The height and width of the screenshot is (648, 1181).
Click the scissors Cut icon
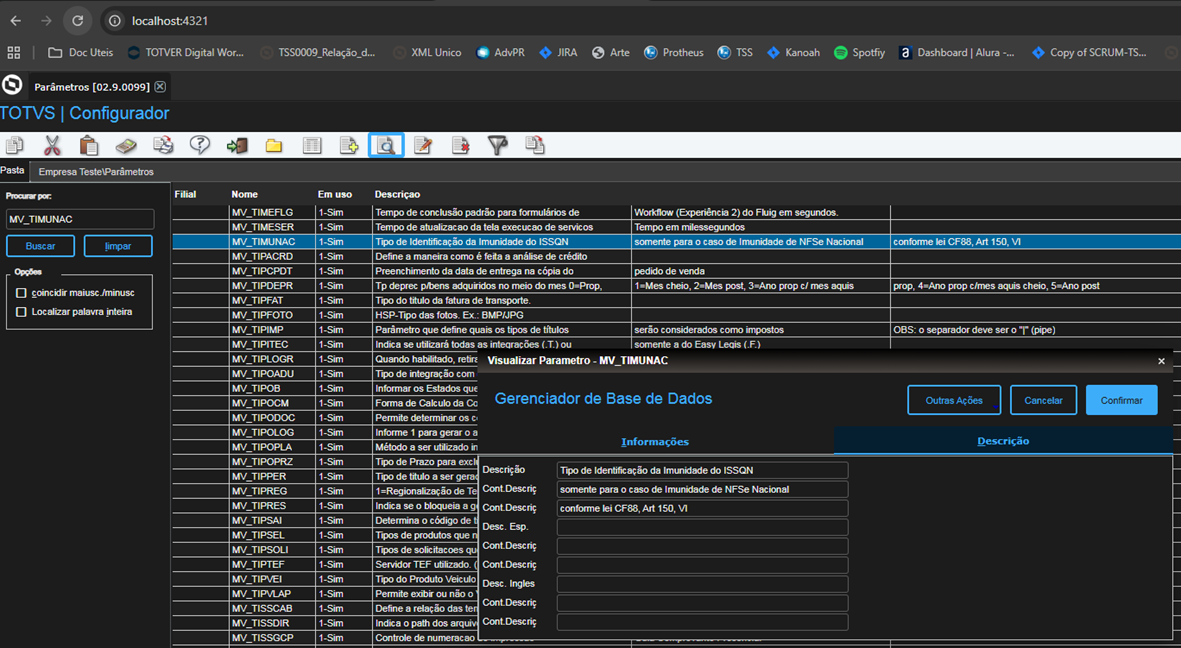pos(52,145)
